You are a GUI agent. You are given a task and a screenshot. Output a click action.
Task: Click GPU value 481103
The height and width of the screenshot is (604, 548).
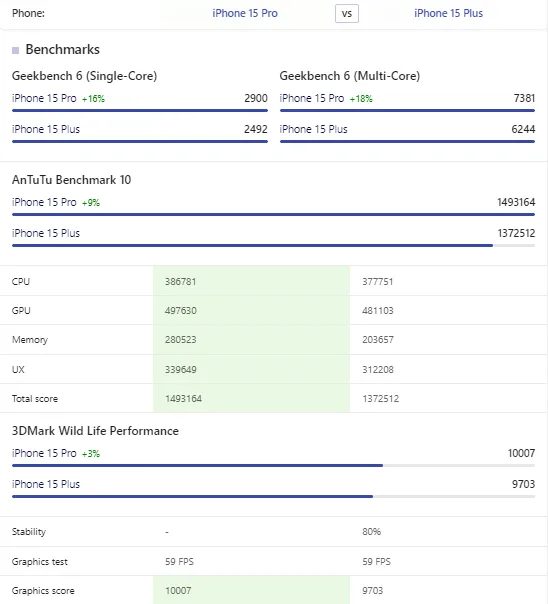pyautogui.click(x=377, y=310)
